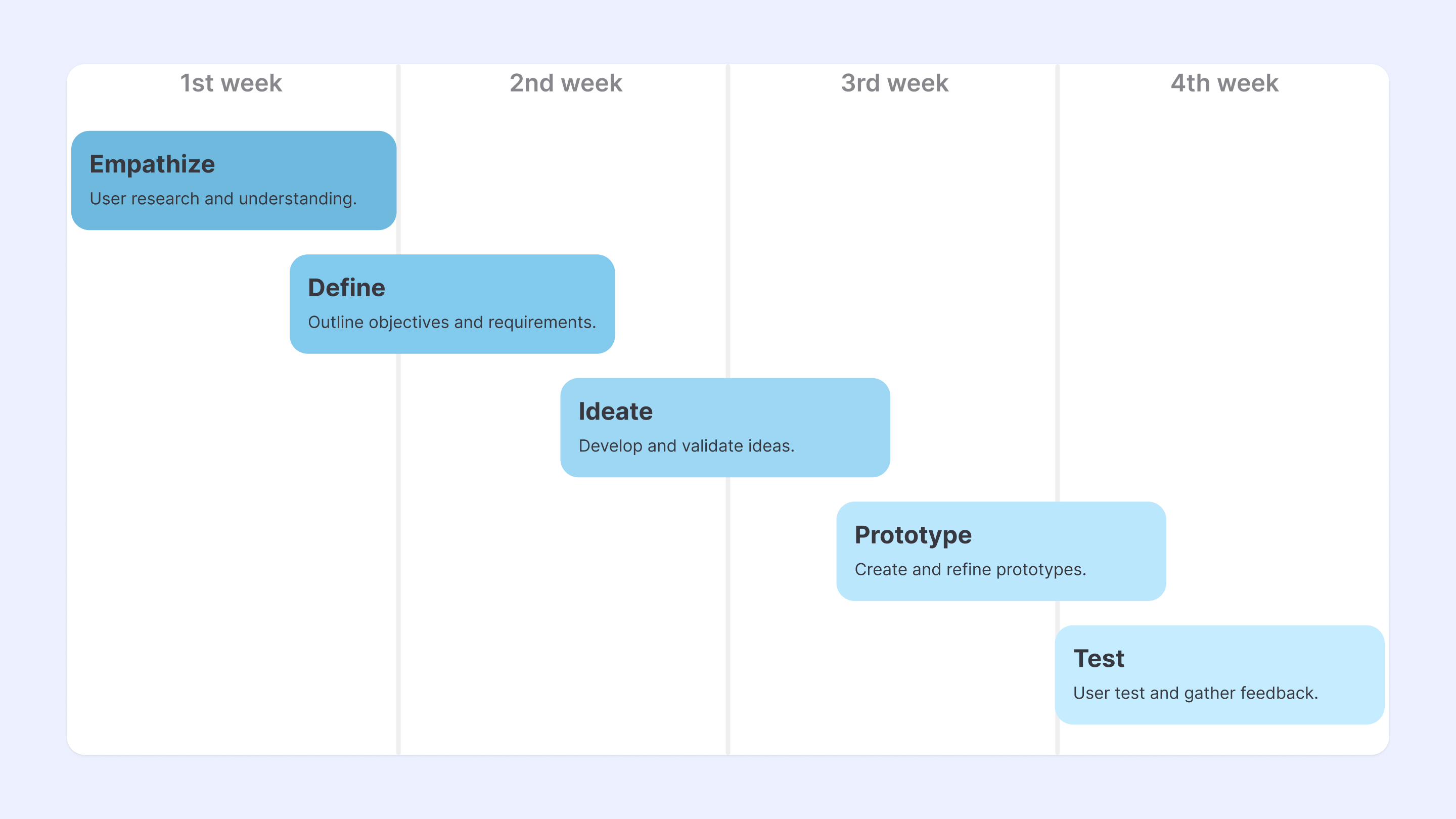This screenshot has width=1456, height=819.
Task: Click the Empathize card title
Action: tap(152, 164)
